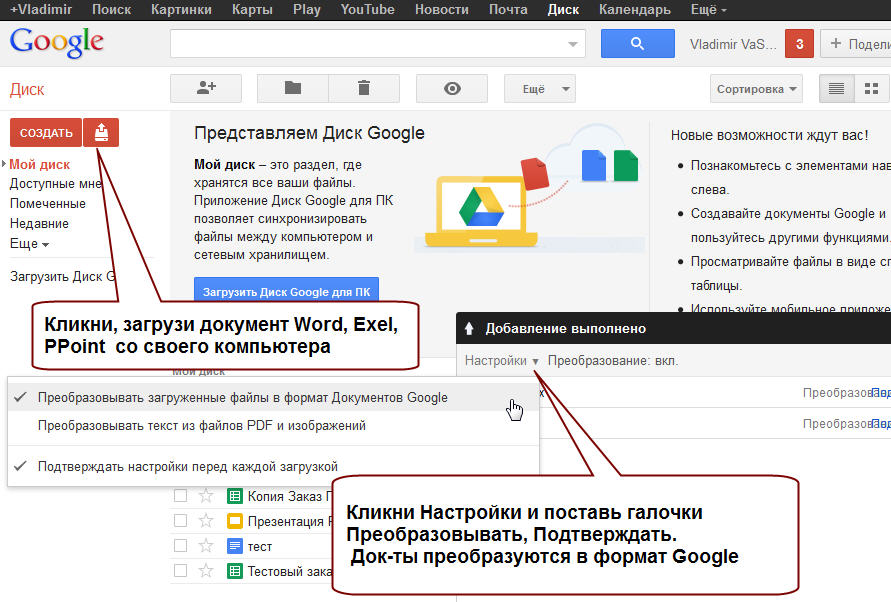Click the Копия Заказ spreadsheet file icon
The image size is (891, 602).
pos(235,496)
